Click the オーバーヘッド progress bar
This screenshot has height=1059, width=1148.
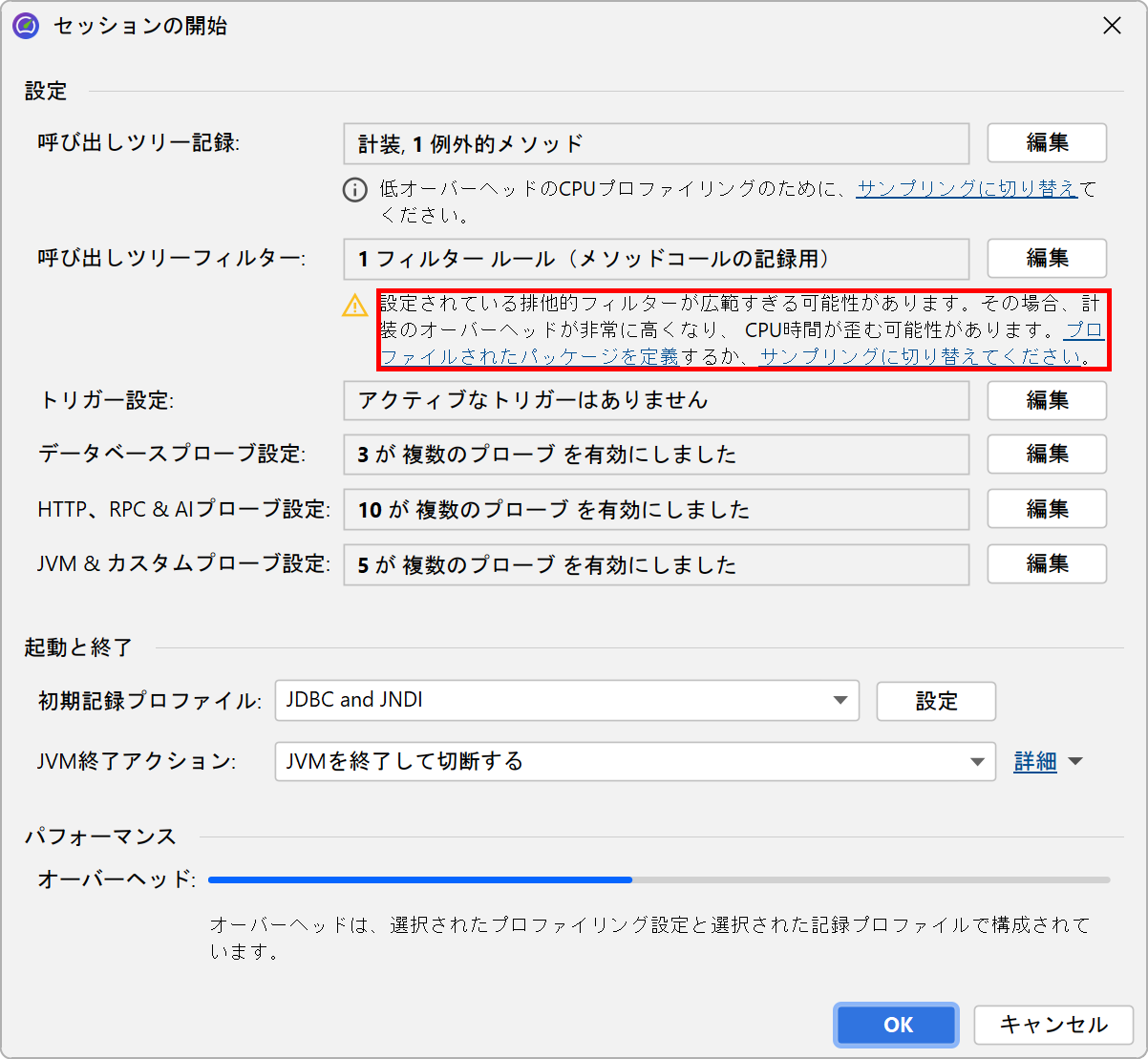[658, 879]
